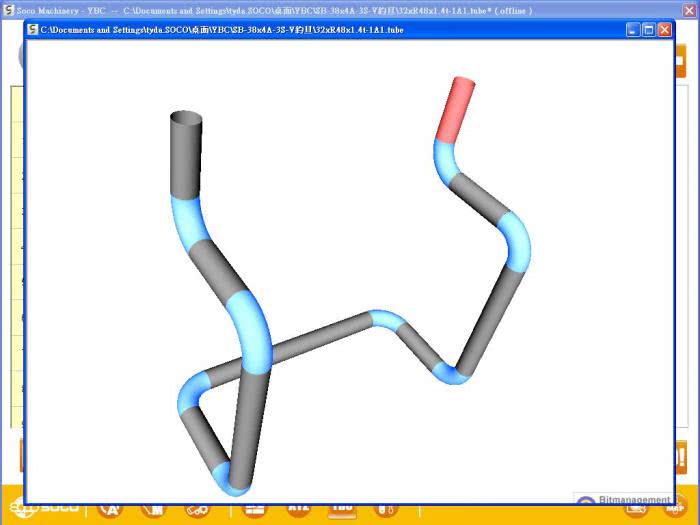The image size is (700, 525).
Task: Click the Bitmanagement logo in the viewer
Action: [623, 500]
